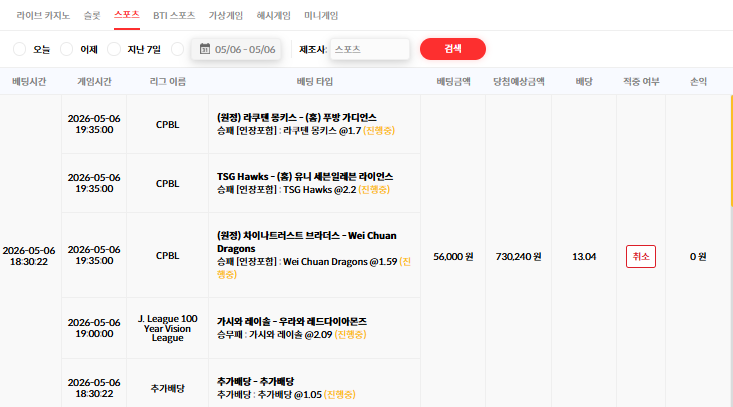
Task: Click the 베팅시간 column header
Action: pos(29,82)
